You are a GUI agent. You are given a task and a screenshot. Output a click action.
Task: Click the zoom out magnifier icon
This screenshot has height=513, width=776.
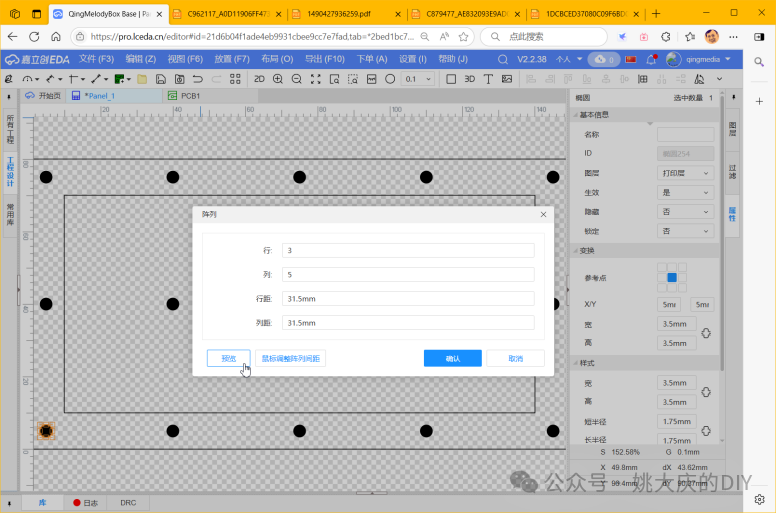[x=297, y=78]
